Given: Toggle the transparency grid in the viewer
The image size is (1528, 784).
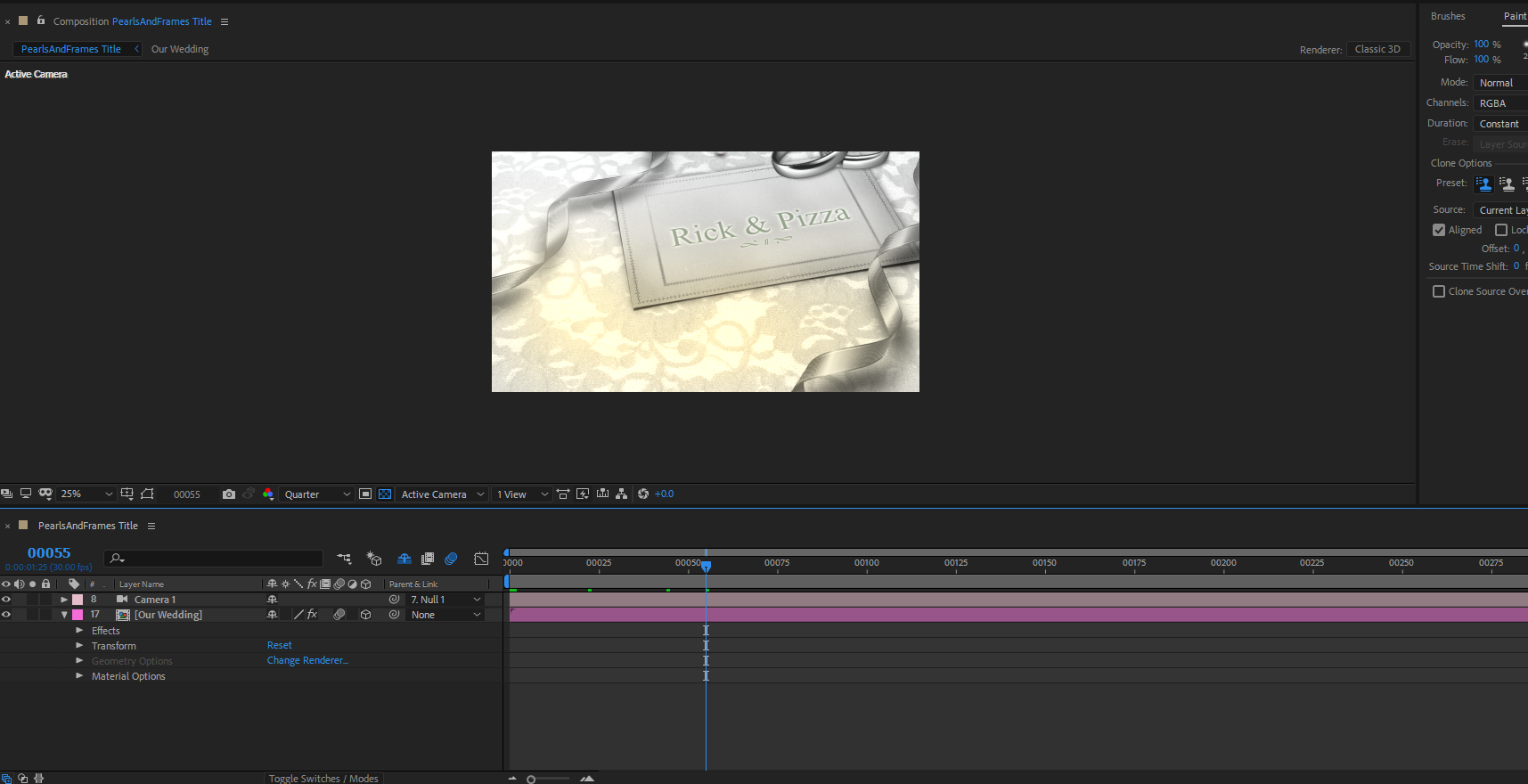Looking at the screenshot, I should click(x=385, y=494).
